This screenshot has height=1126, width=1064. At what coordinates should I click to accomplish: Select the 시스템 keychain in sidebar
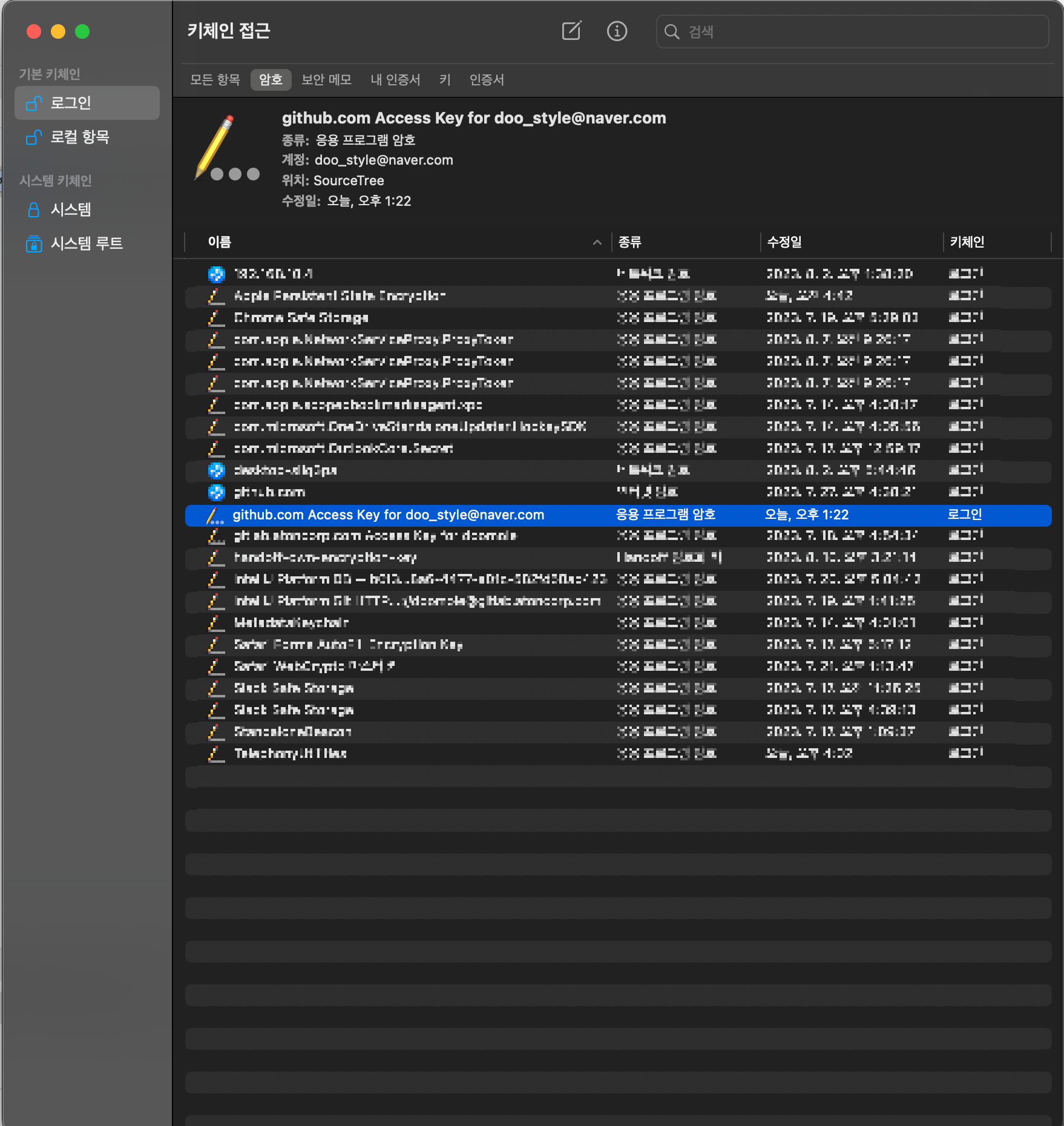coord(87,209)
